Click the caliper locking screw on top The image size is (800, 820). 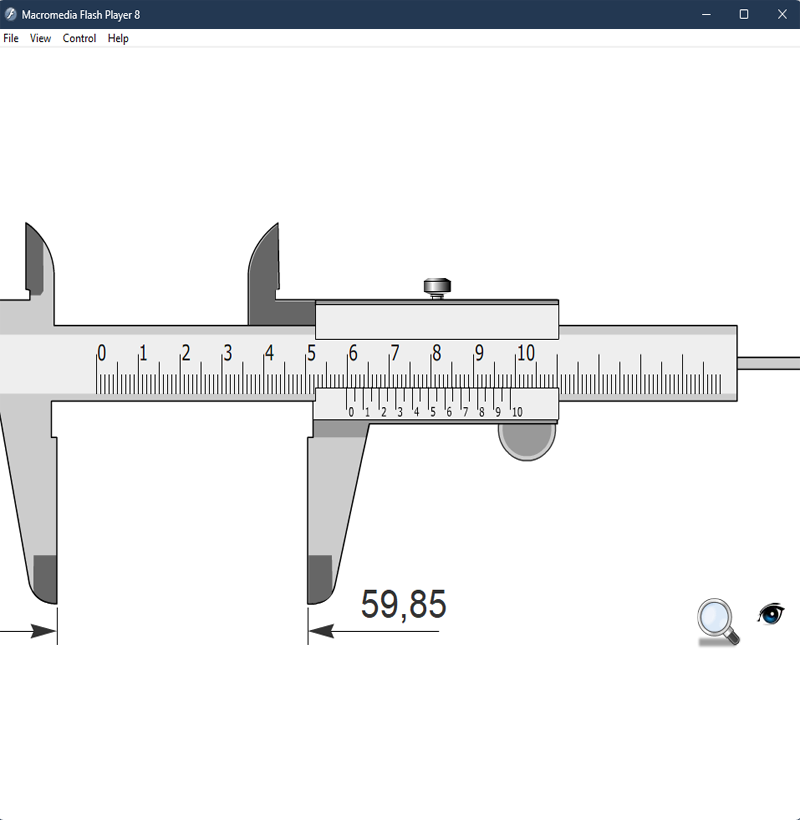[x=436, y=287]
